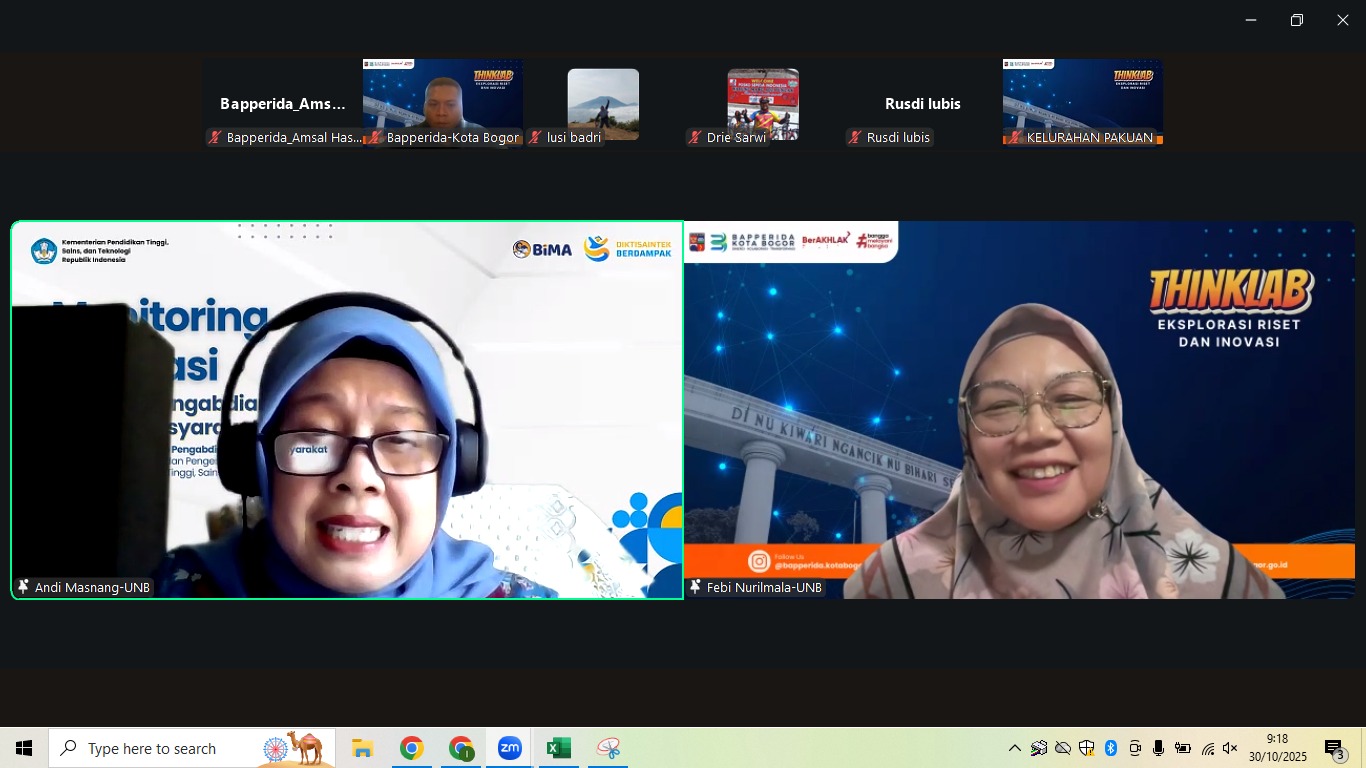The width and height of the screenshot is (1366, 768).
Task: Unmute system volume speaker icon
Action: (1230, 748)
